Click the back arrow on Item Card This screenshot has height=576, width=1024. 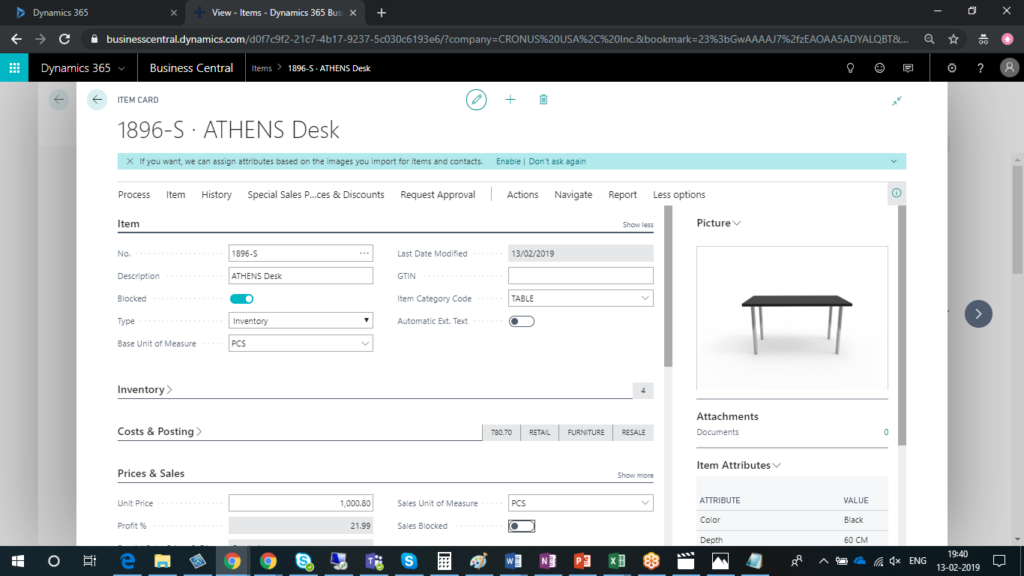click(x=97, y=100)
